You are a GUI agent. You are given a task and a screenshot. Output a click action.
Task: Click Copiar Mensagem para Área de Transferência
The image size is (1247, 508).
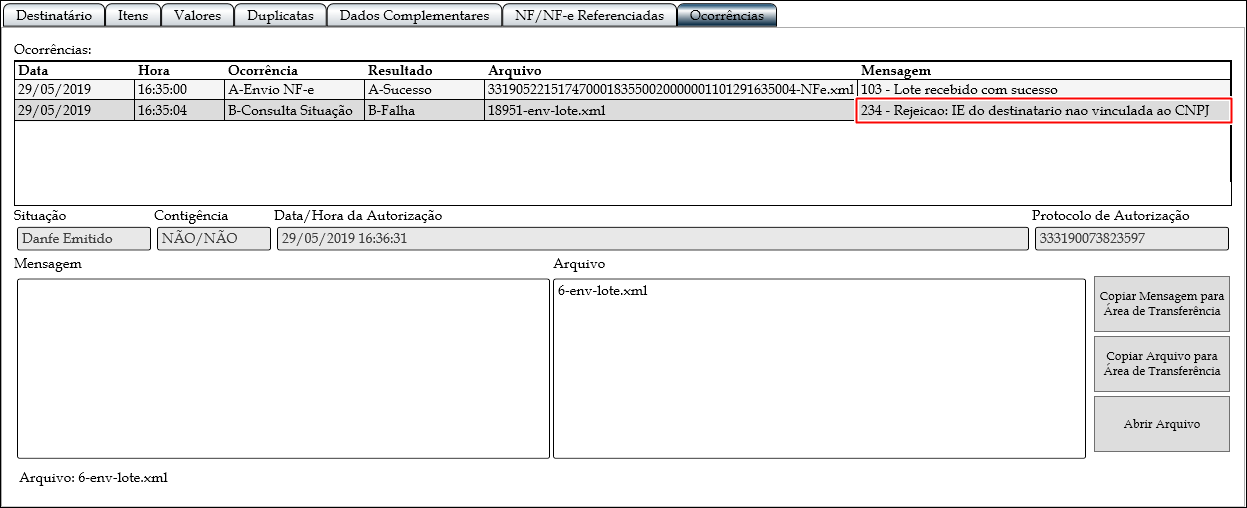[x=1162, y=304]
